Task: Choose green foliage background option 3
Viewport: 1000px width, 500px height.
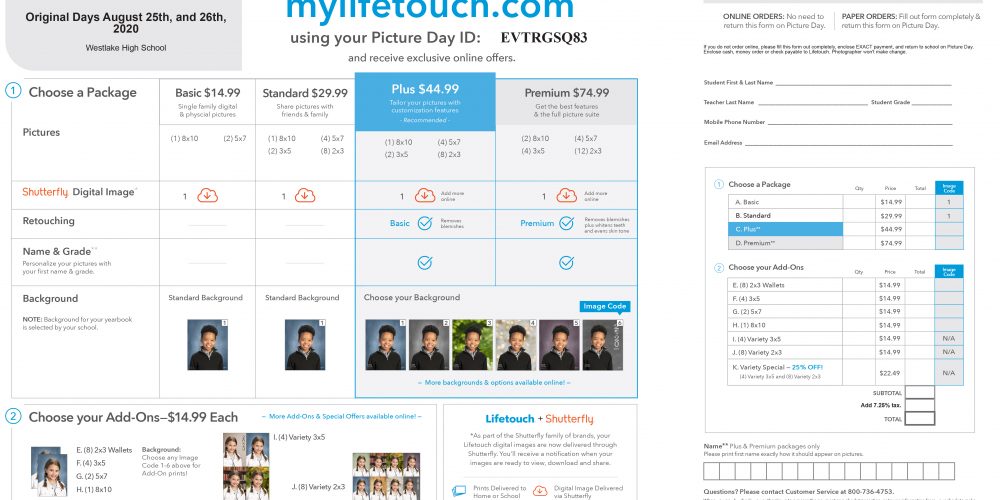Action: pos(473,344)
